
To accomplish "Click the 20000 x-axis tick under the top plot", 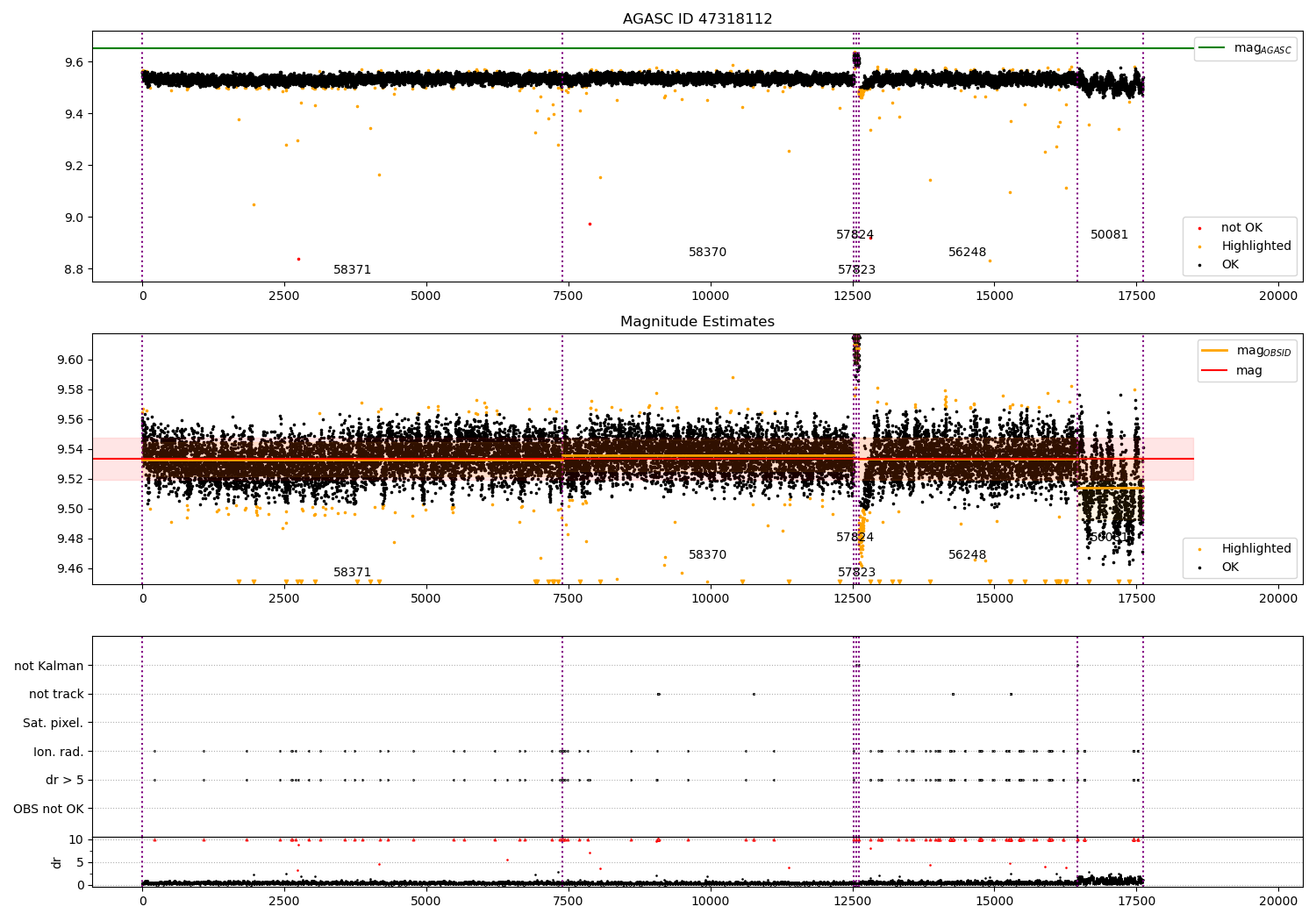I will [x=1278, y=296].
